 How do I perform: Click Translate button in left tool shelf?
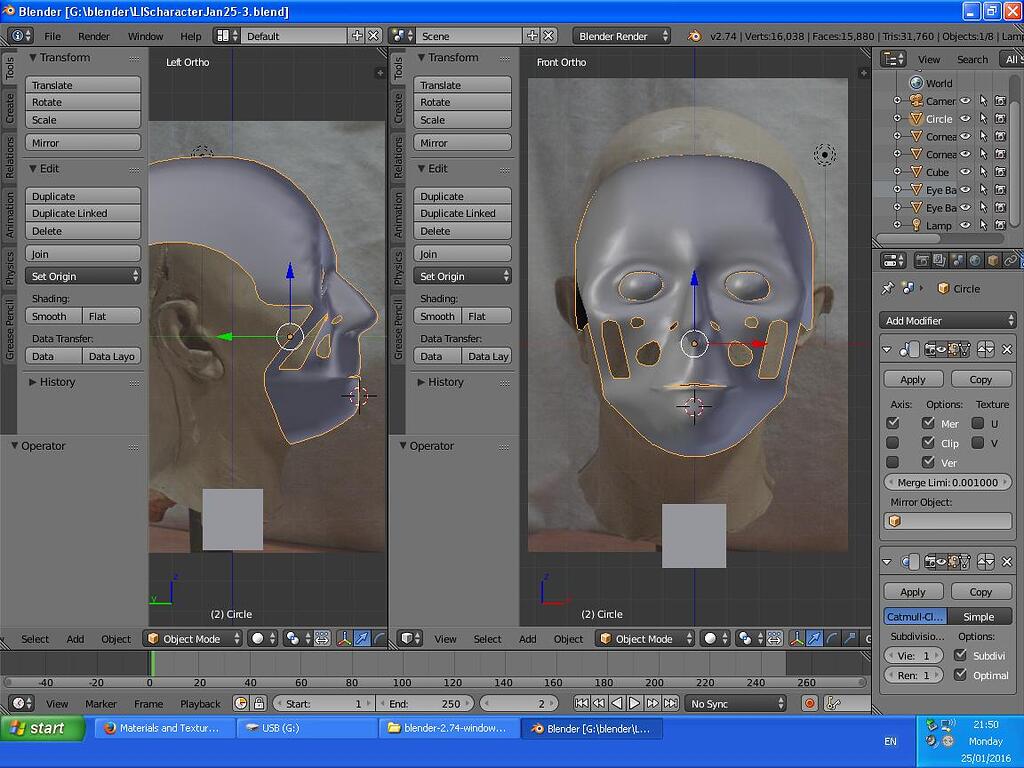coord(83,85)
